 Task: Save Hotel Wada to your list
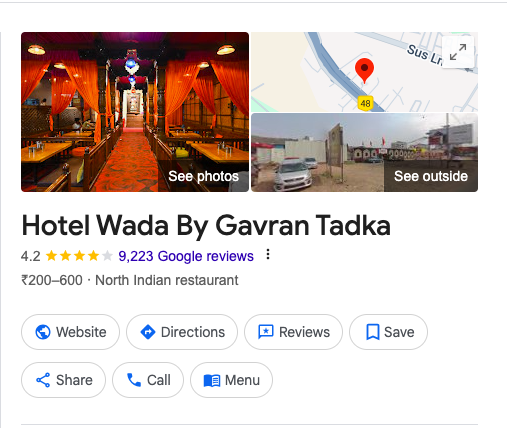[388, 332]
